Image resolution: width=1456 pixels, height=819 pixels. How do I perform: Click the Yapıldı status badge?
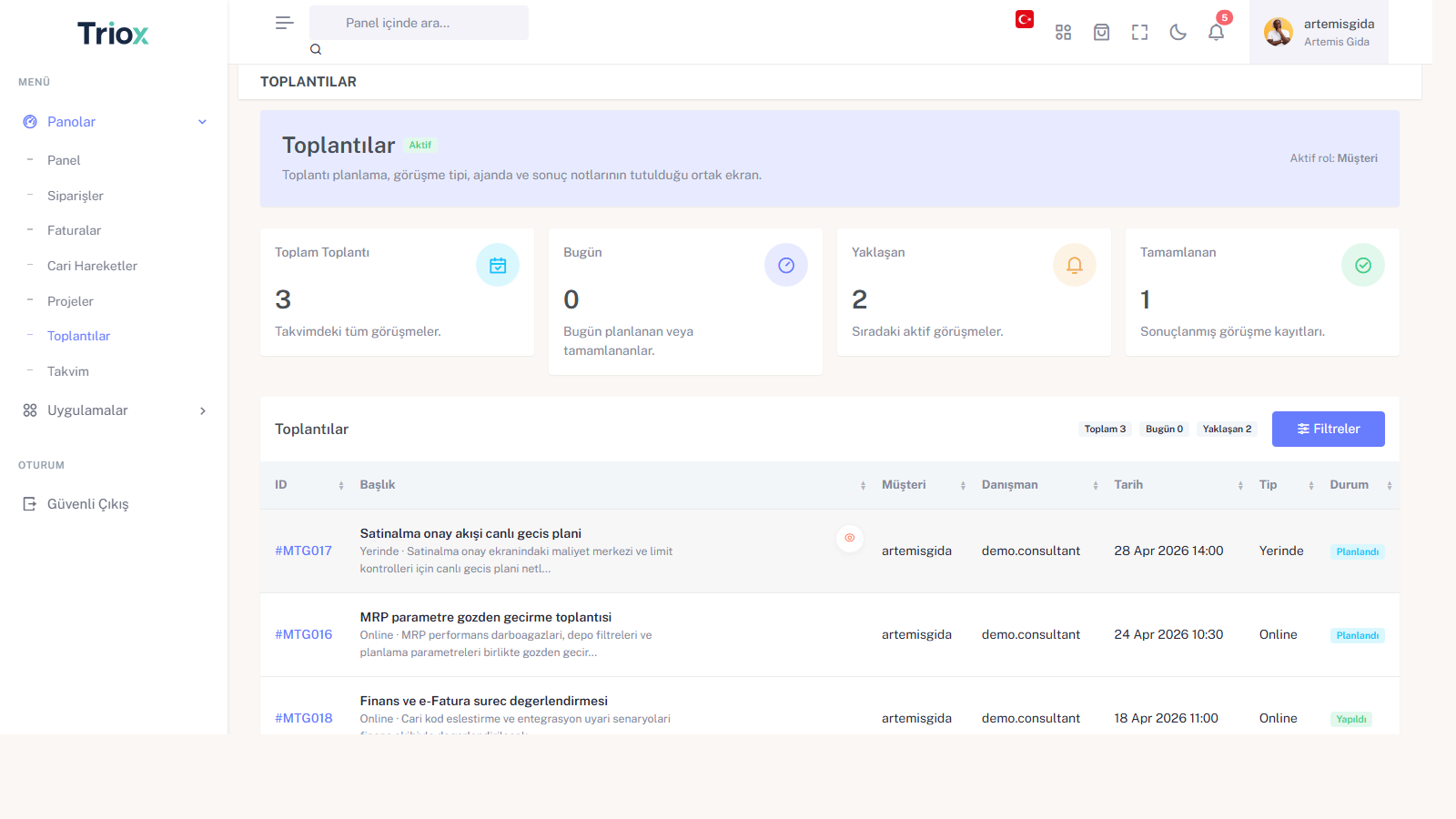pos(1350,719)
